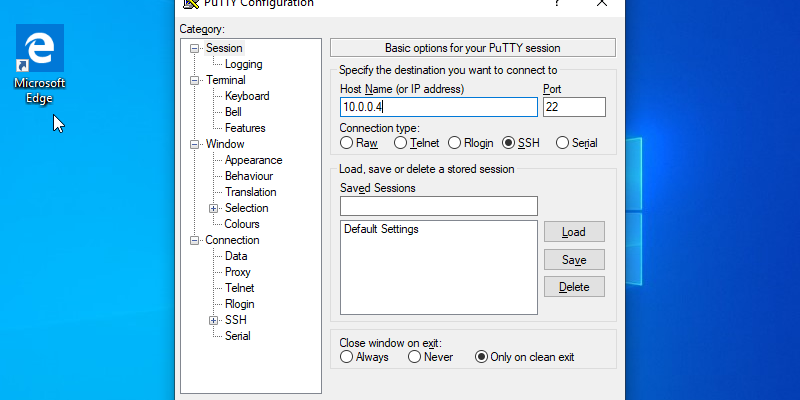The width and height of the screenshot is (800, 400).
Task: Collapse the Window tree node
Action: click(194, 144)
